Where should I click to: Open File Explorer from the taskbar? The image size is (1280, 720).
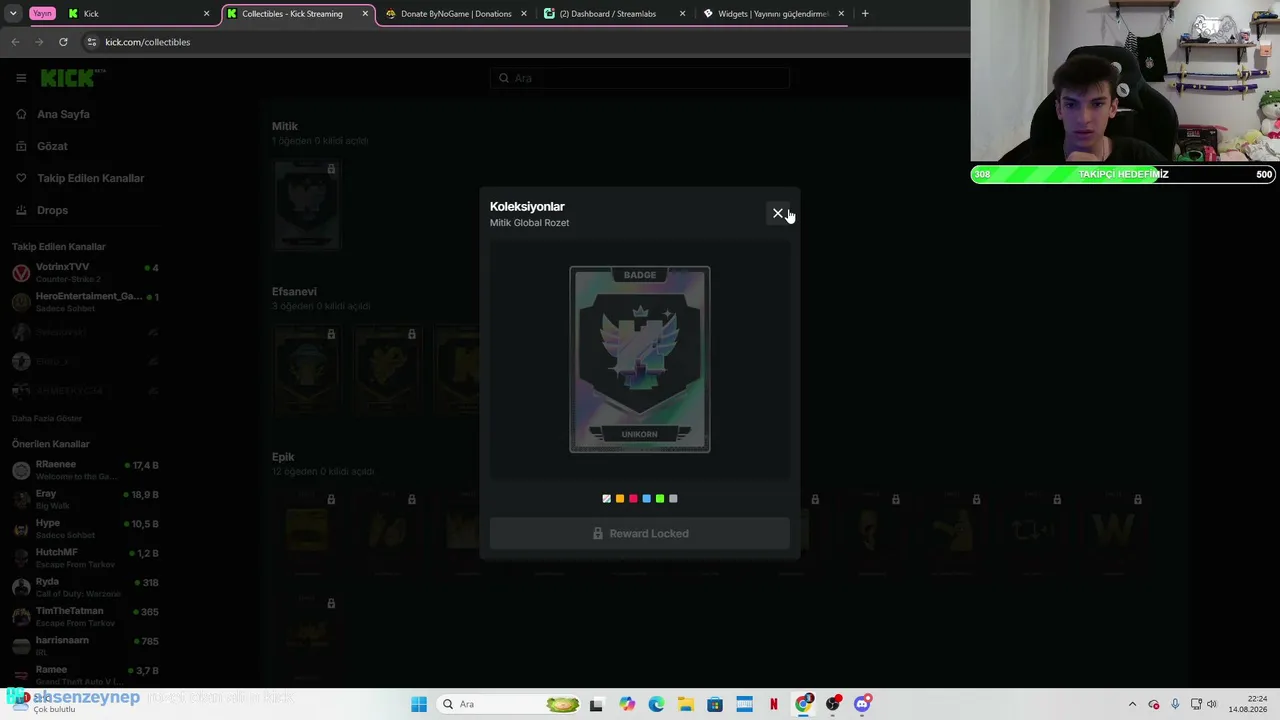686,704
